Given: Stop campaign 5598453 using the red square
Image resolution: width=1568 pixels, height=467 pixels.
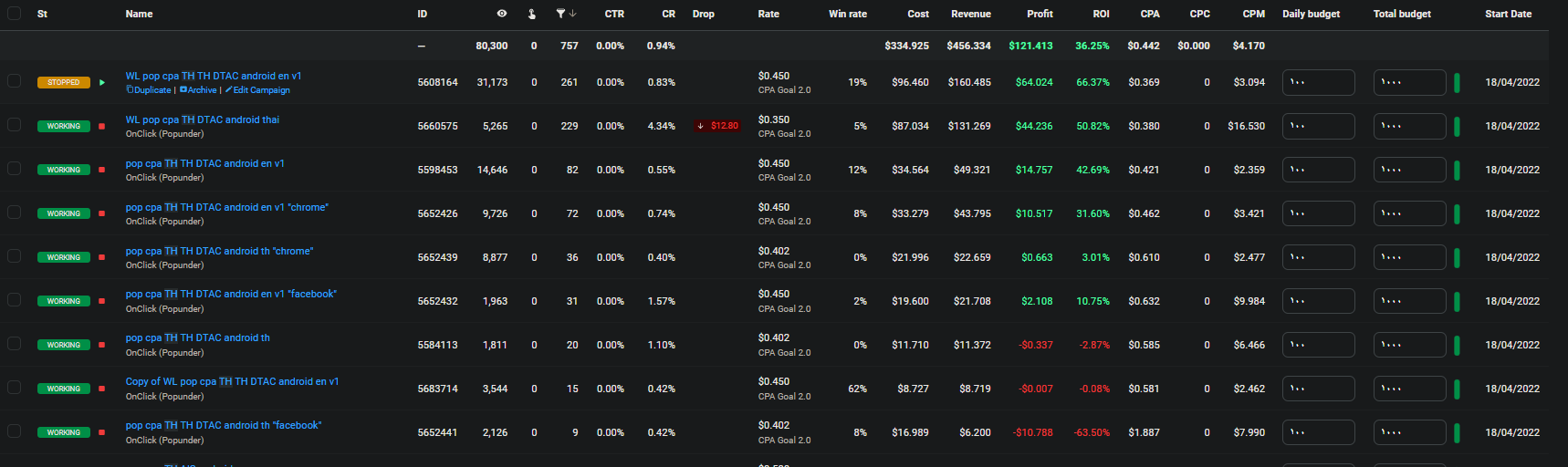Looking at the screenshot, I should pyautogui.click(x=102, y=170).
